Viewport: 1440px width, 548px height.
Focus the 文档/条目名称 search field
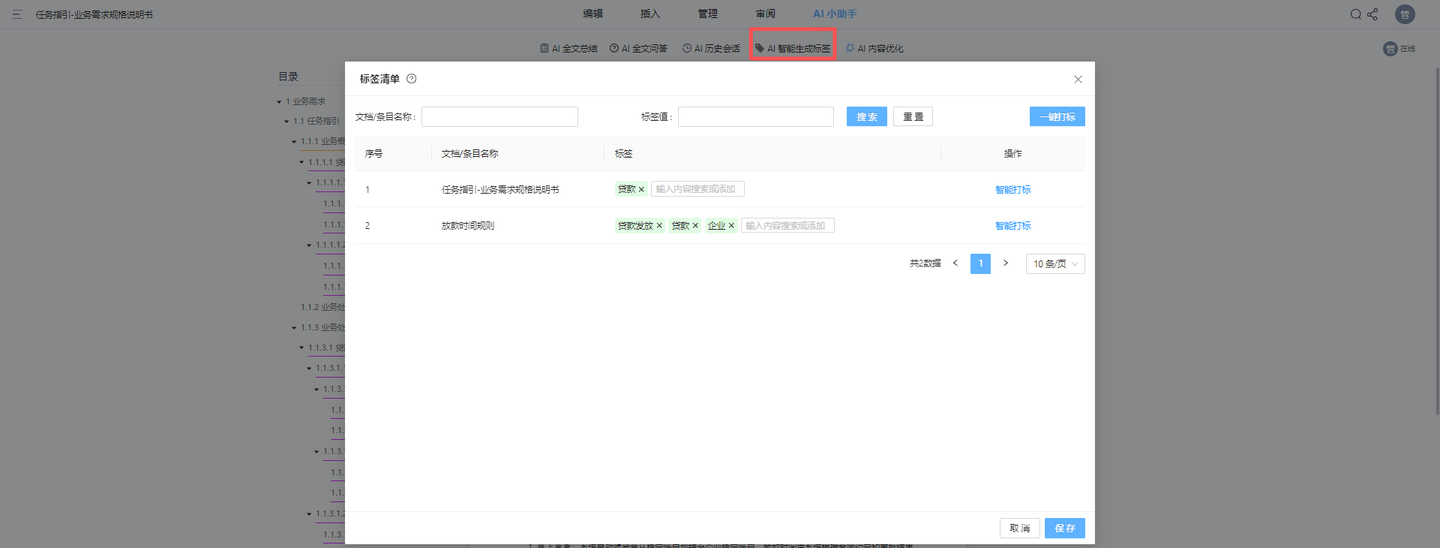500,117
